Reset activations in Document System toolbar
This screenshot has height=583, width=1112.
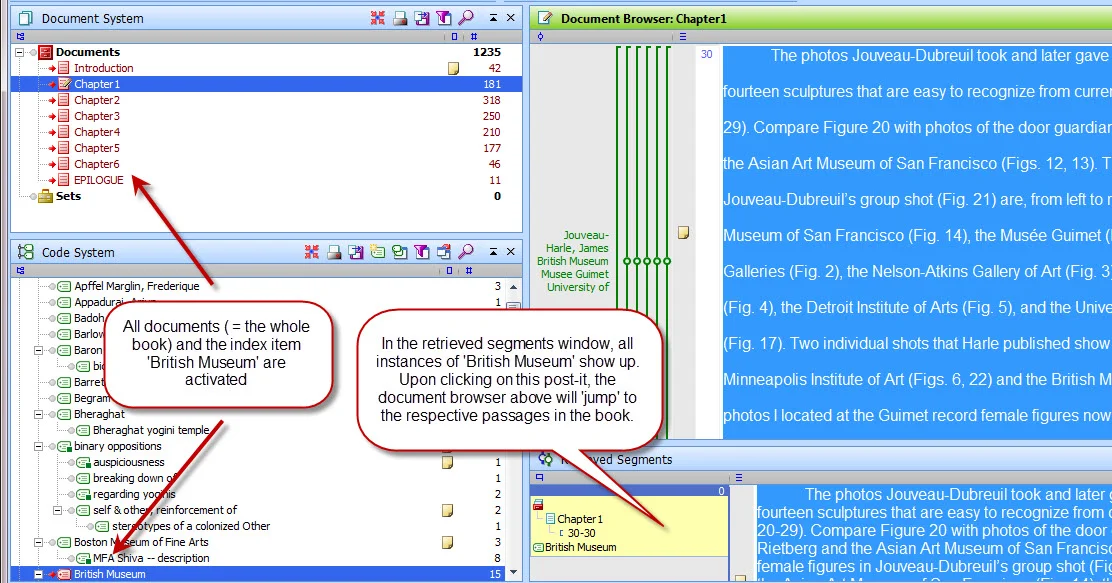(x=377, y=18)
